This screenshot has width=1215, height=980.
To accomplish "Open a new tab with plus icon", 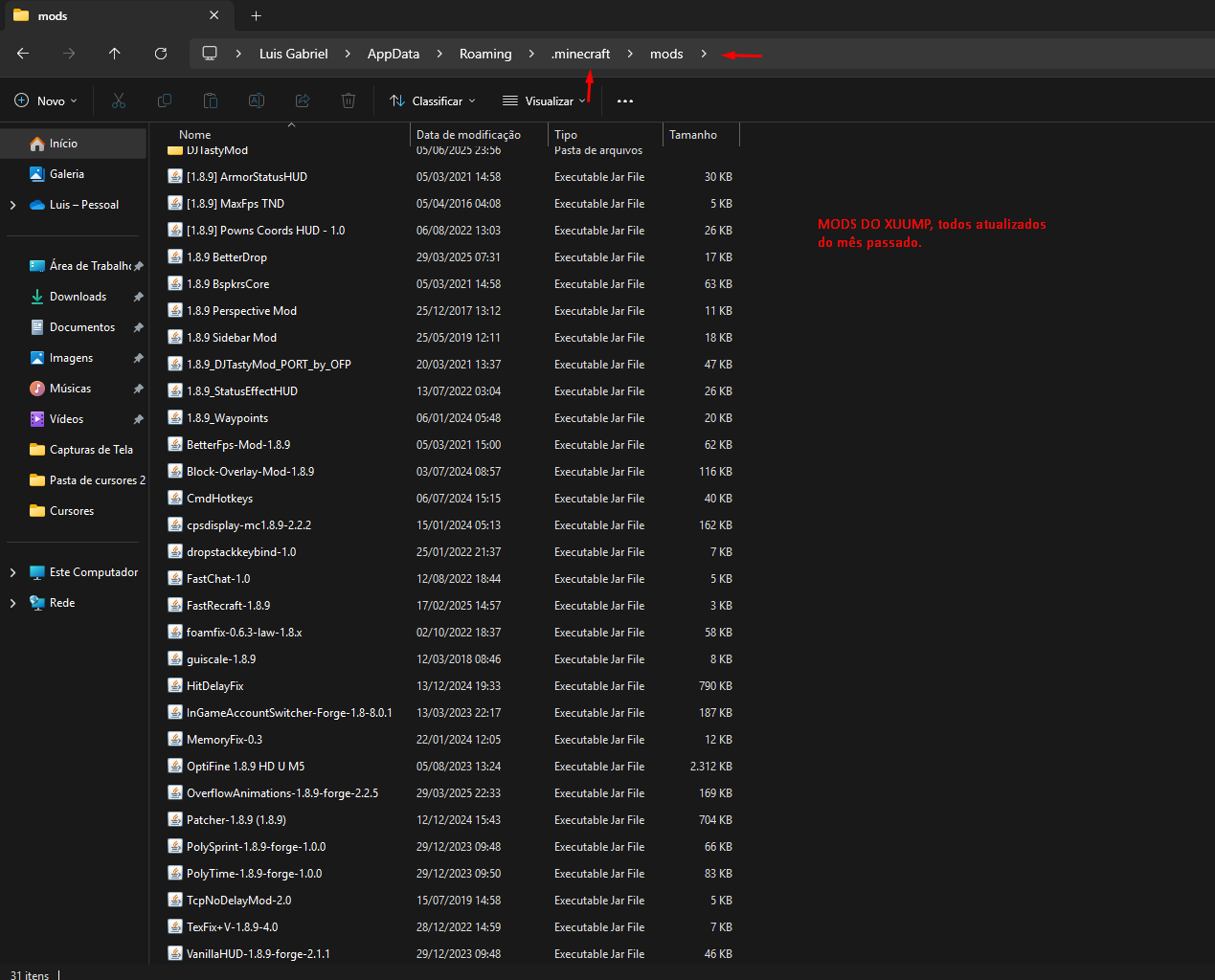I will tap(256, 15).
